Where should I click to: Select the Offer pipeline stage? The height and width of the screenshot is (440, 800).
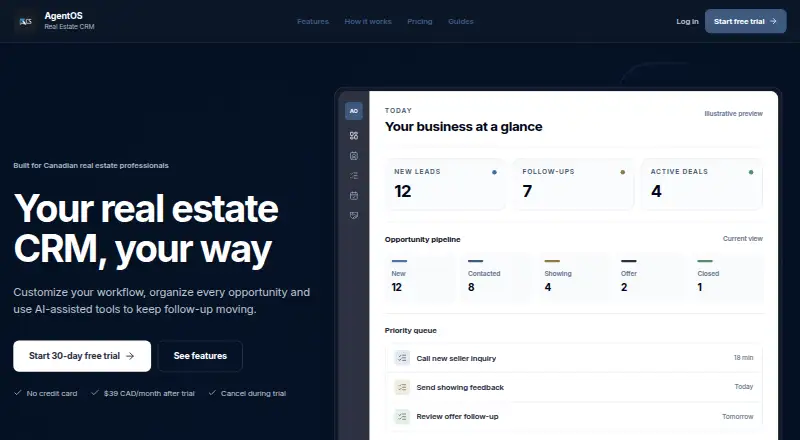[650, 278]
